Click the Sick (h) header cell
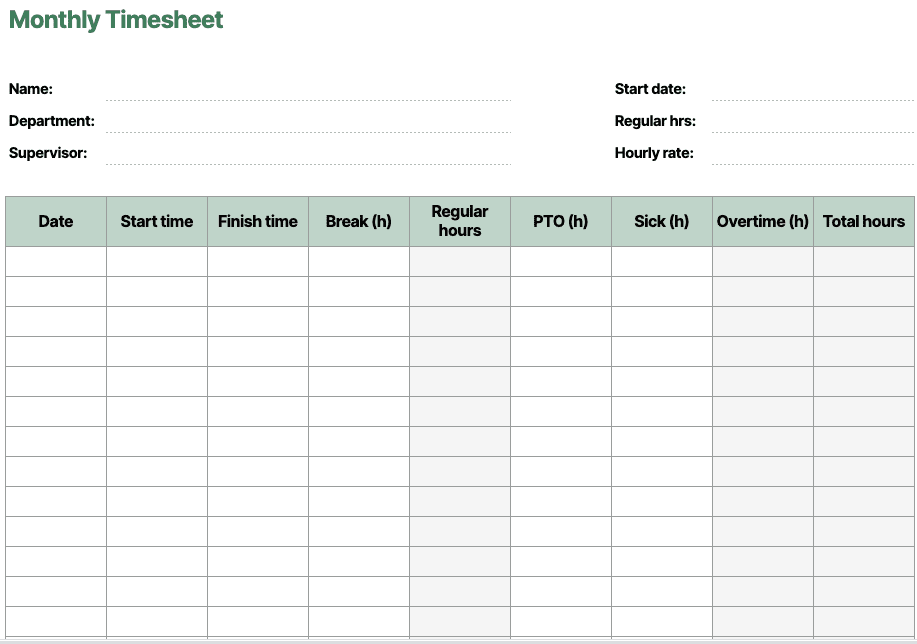This screenshot has width=917, height=644. tap(662, 221)
